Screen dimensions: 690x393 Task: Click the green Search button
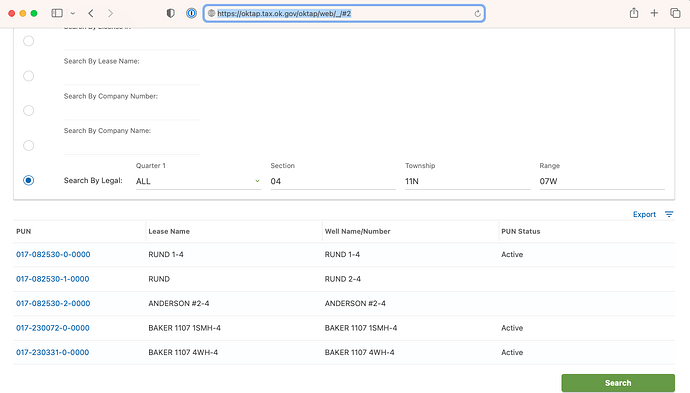pyautogui.click(x=618, y=383)
